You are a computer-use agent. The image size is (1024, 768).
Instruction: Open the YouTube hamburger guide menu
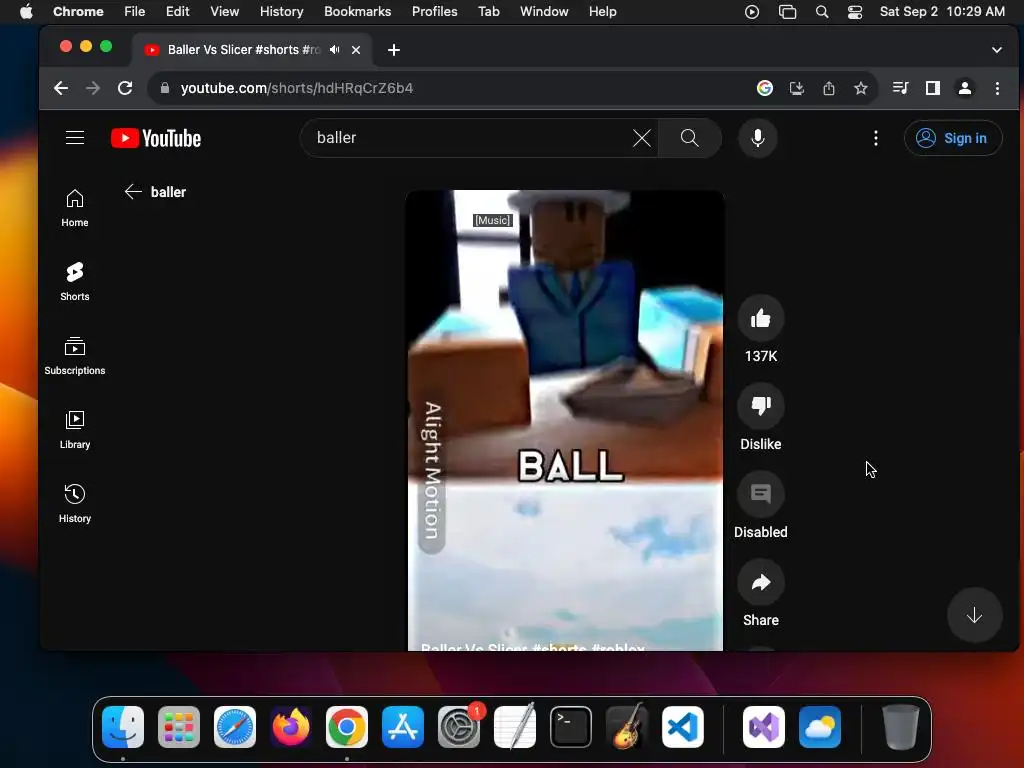[75, 138]
